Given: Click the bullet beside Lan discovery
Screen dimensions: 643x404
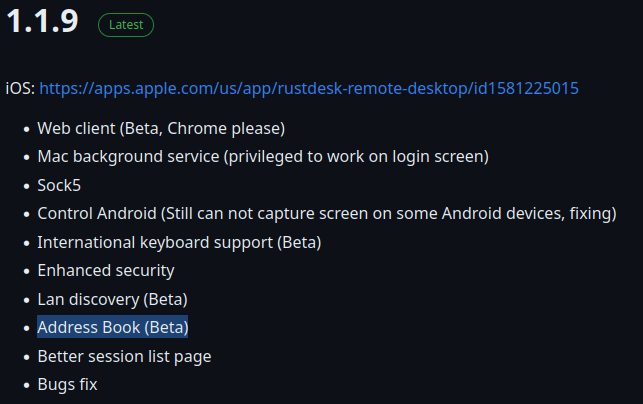Looking at the screenshot, I should point(25,299).
